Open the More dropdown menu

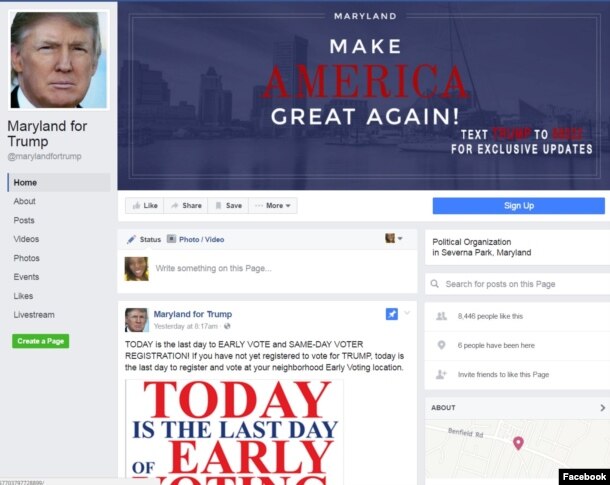(x=273, y=205)
